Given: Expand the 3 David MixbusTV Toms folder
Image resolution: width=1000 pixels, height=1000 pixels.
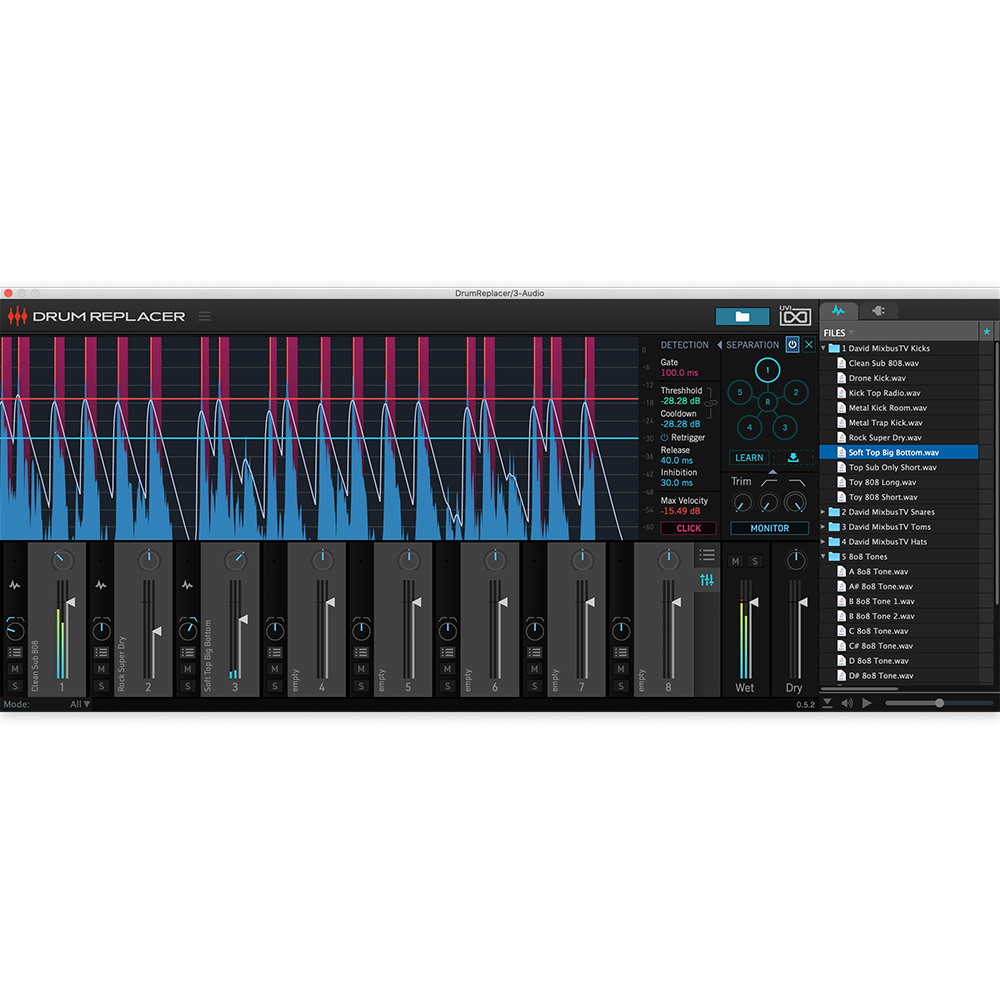Looking at the screenshot, I should (x=823, y=527).
